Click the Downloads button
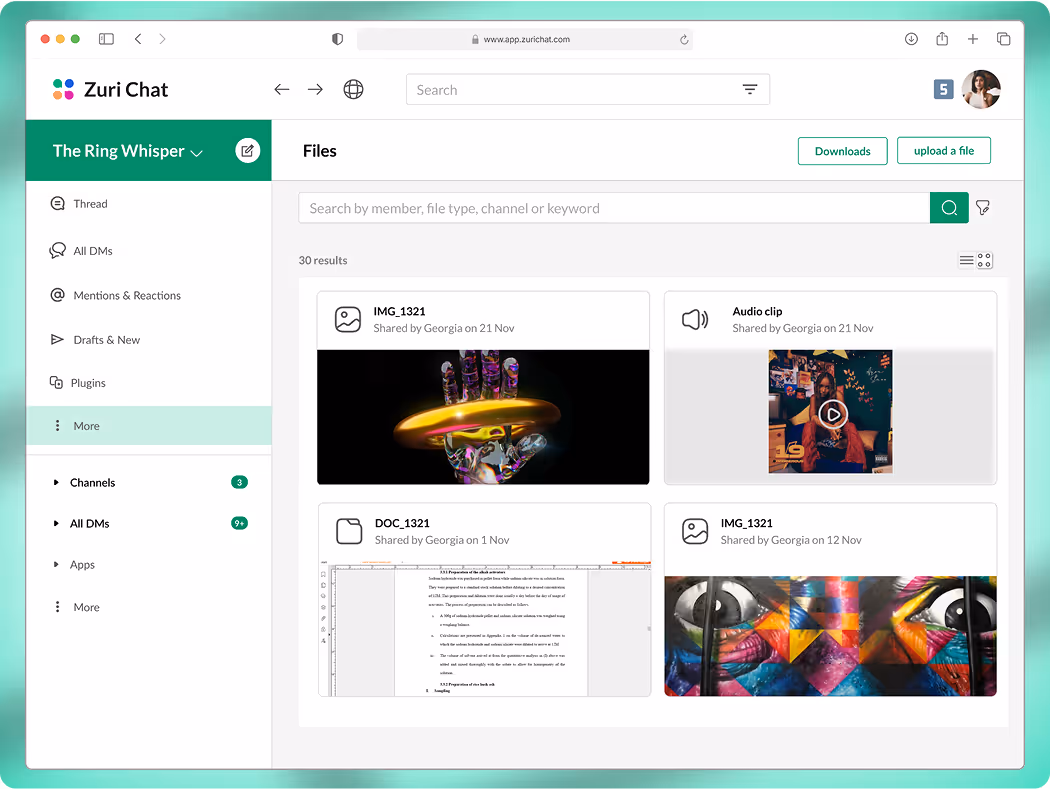 tap(842, 151)
